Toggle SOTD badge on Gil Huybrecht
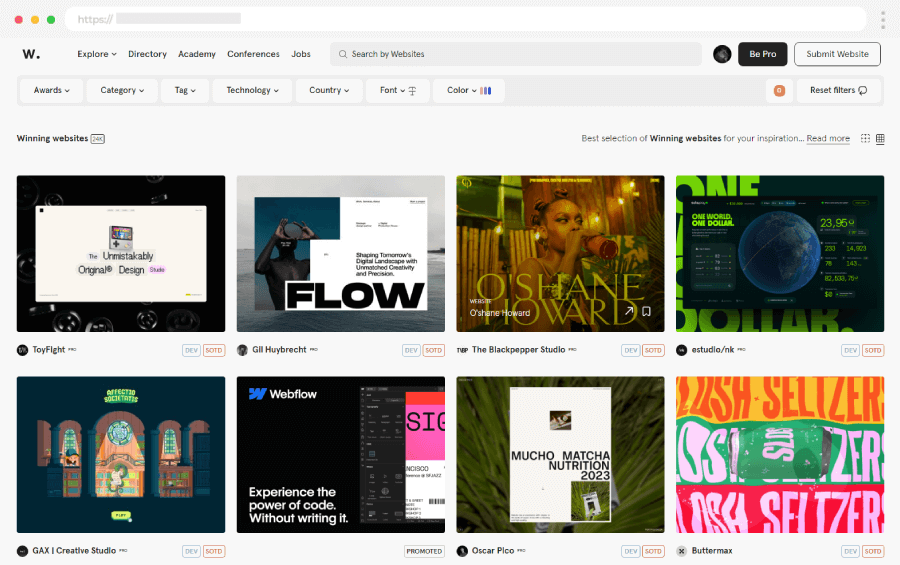The image size is (900, 565). [433, 350]
